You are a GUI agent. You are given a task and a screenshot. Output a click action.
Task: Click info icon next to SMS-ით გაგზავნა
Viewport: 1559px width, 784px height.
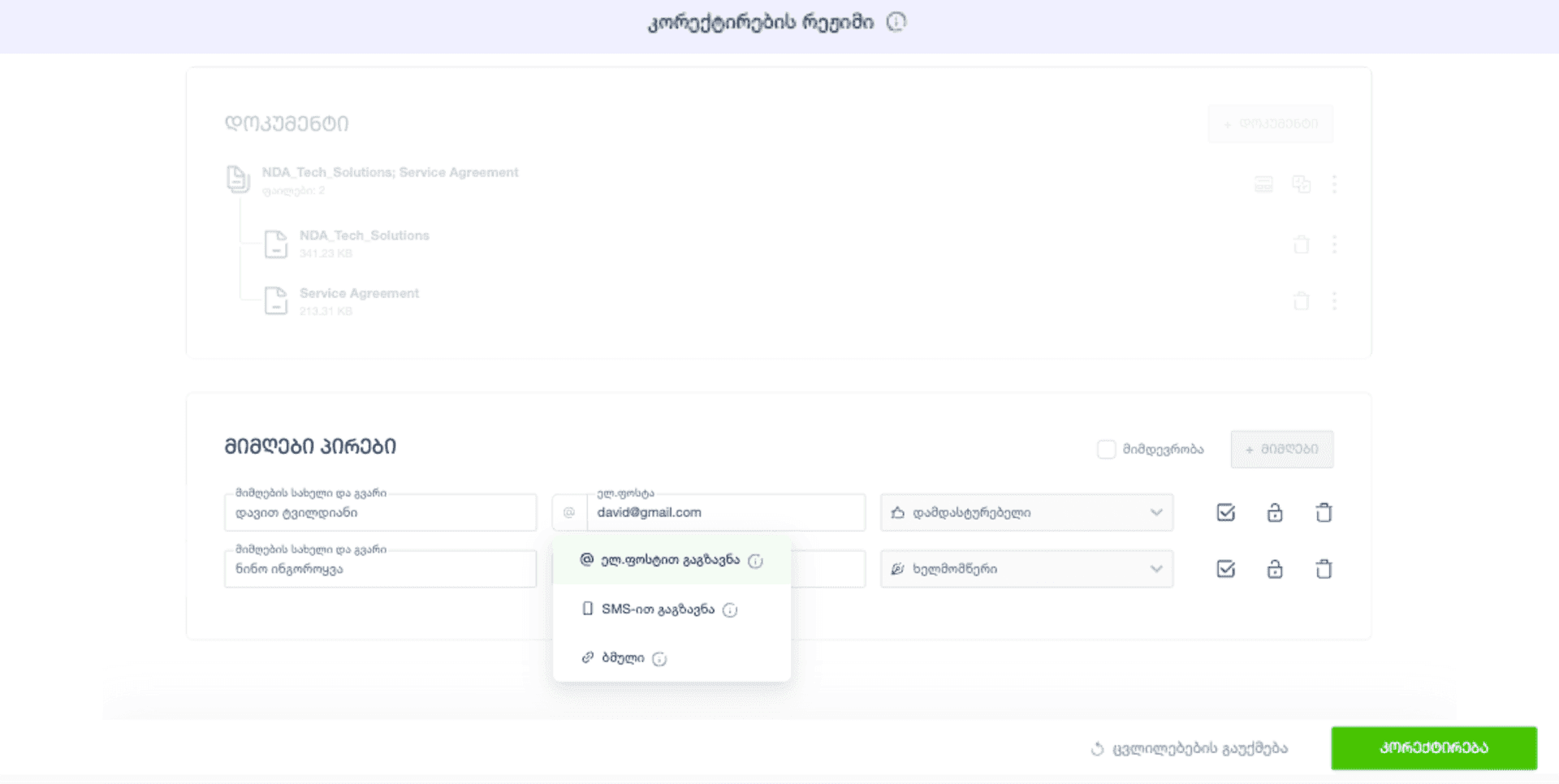point(730,610)
